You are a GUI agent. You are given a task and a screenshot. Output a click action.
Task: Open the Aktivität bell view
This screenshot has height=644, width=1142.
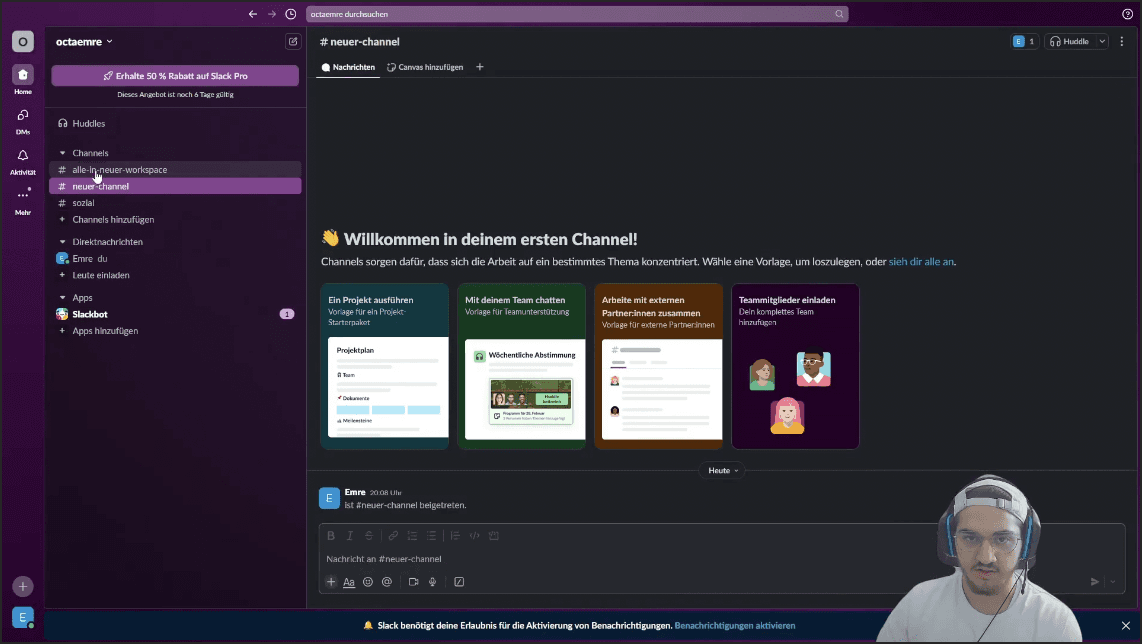point(23,161)
